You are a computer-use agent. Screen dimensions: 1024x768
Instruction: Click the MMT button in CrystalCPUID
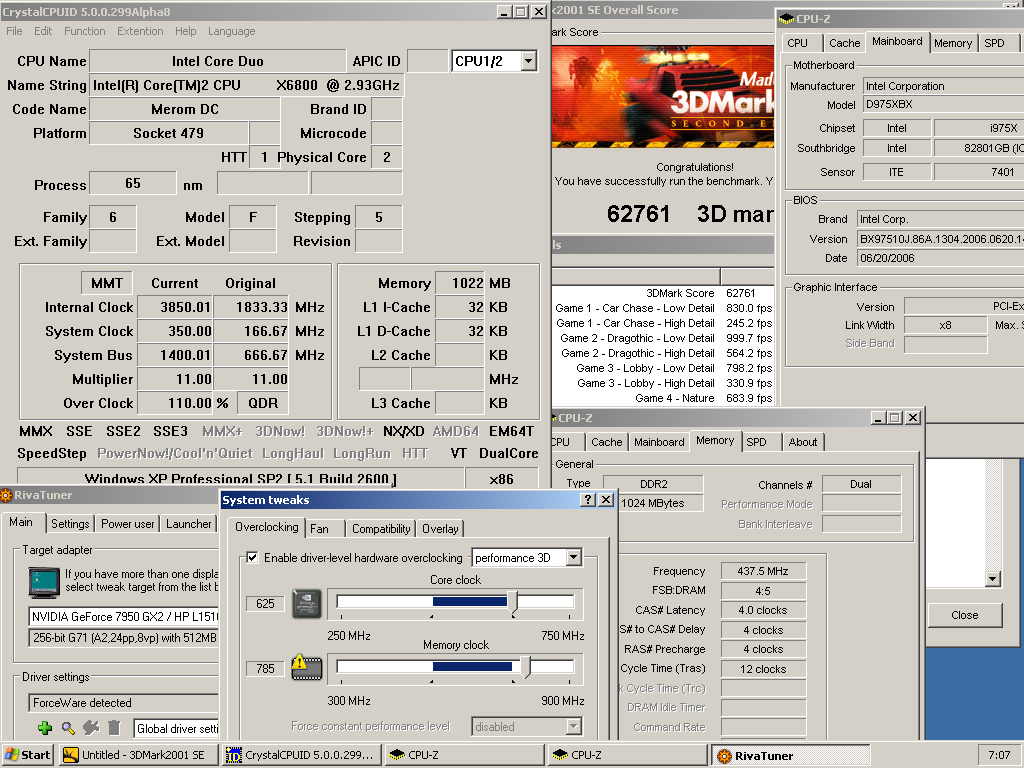[x=107, y=283]
